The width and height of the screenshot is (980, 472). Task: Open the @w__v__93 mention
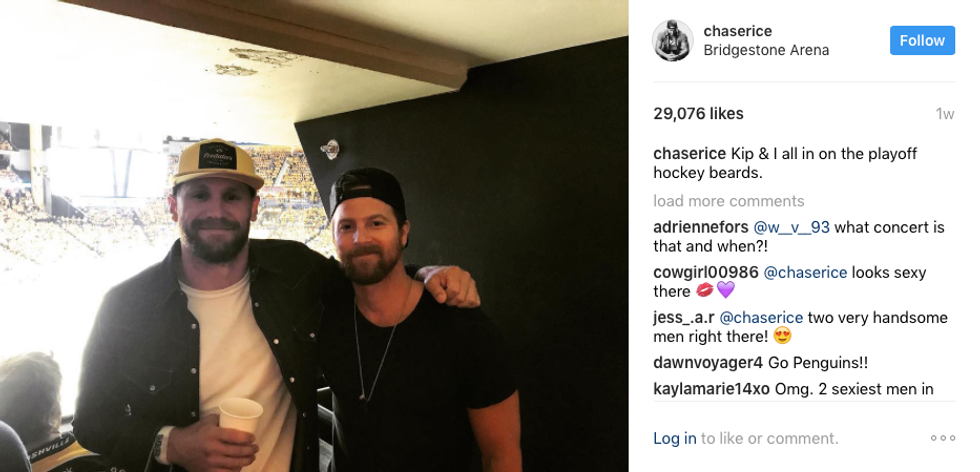(791, 228)
